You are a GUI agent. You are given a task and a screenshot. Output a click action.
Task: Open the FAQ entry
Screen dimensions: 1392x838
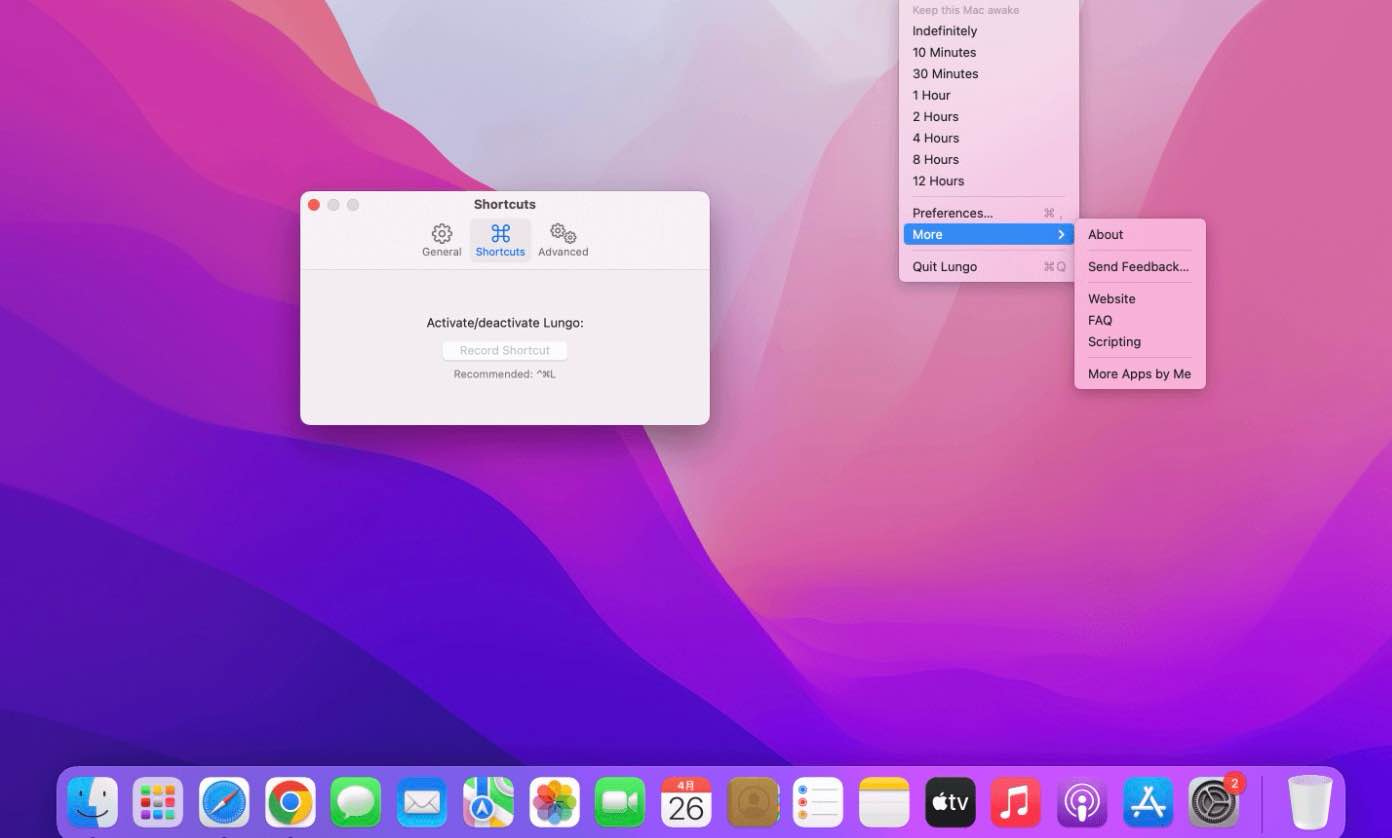[1100, 321]
